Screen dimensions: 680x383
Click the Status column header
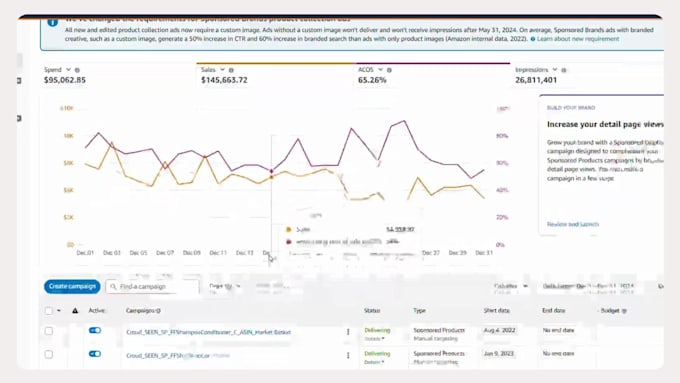pos(372,311)
